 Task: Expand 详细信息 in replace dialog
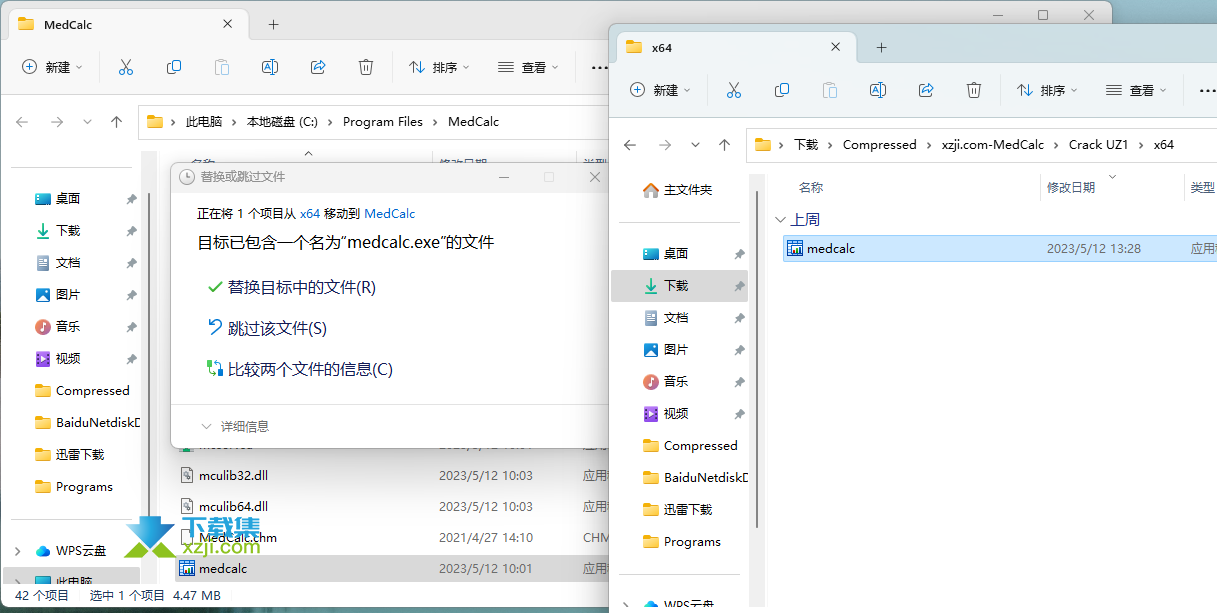[235, 426]
